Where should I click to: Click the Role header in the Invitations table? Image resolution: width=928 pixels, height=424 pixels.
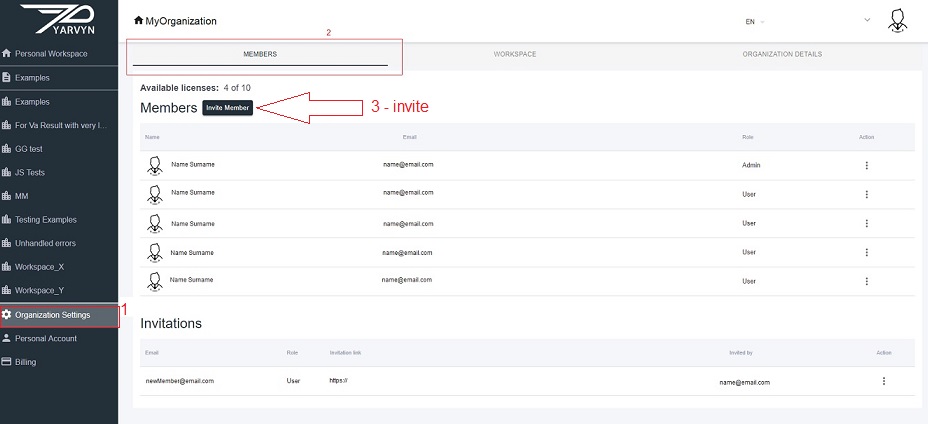292,353
